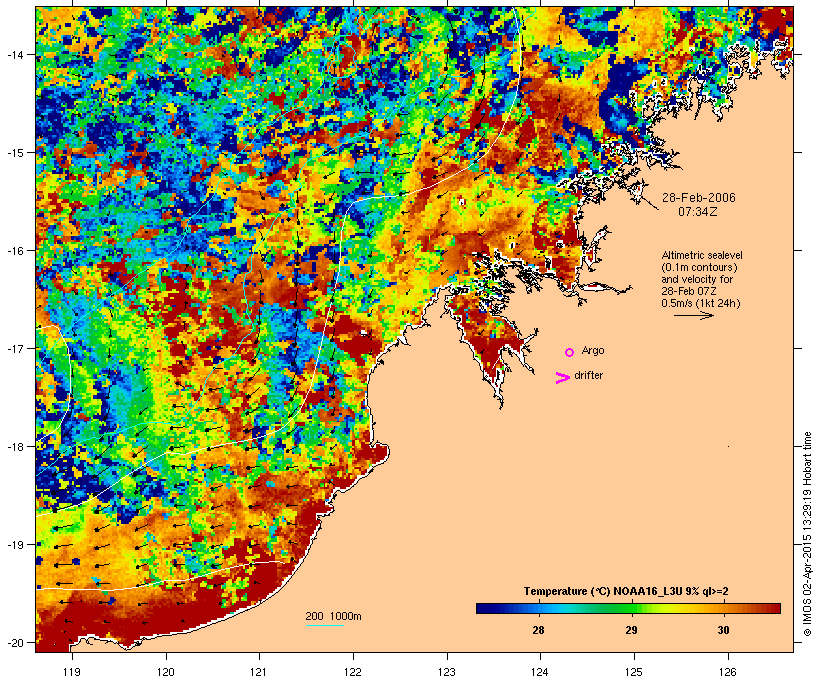This screenshot has height=680, width=820.
Task: Click the velocity scale arrow in the legend
Action: 693,315
